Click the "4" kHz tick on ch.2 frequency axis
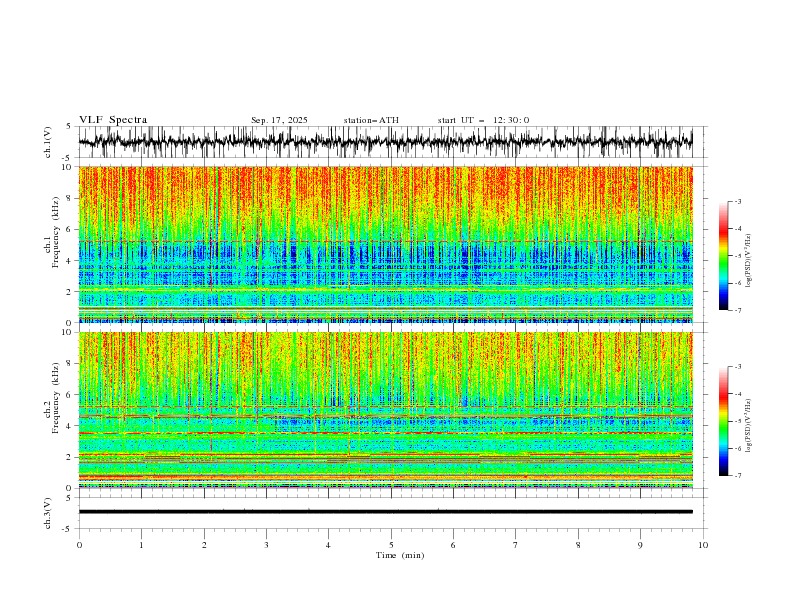 pos(69,426)
